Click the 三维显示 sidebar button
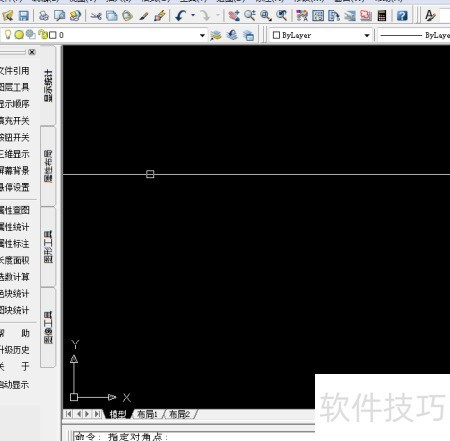The height and width of the screenshot is (441, 450). pos(15,154)
